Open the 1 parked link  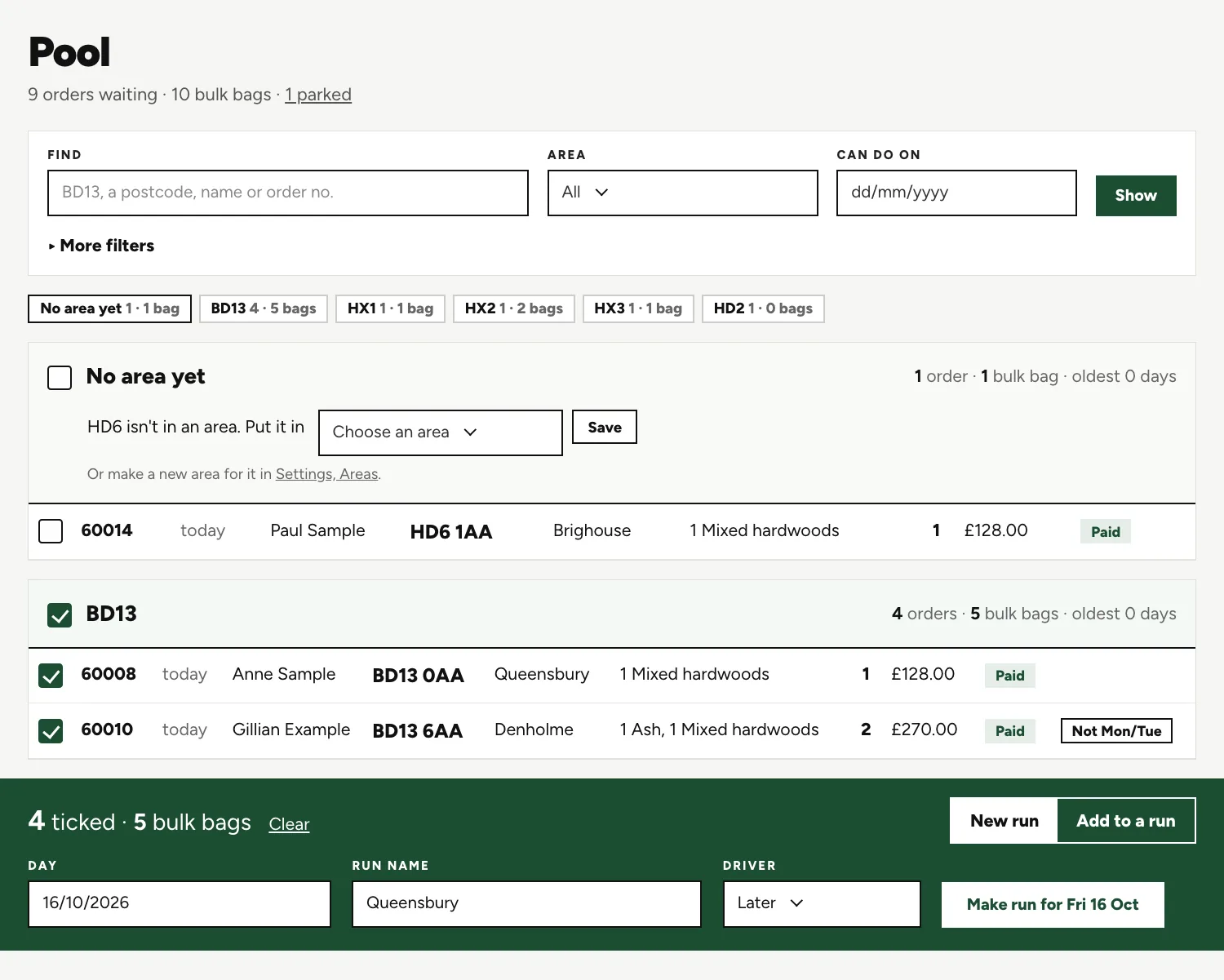click(x=318, y=95)
